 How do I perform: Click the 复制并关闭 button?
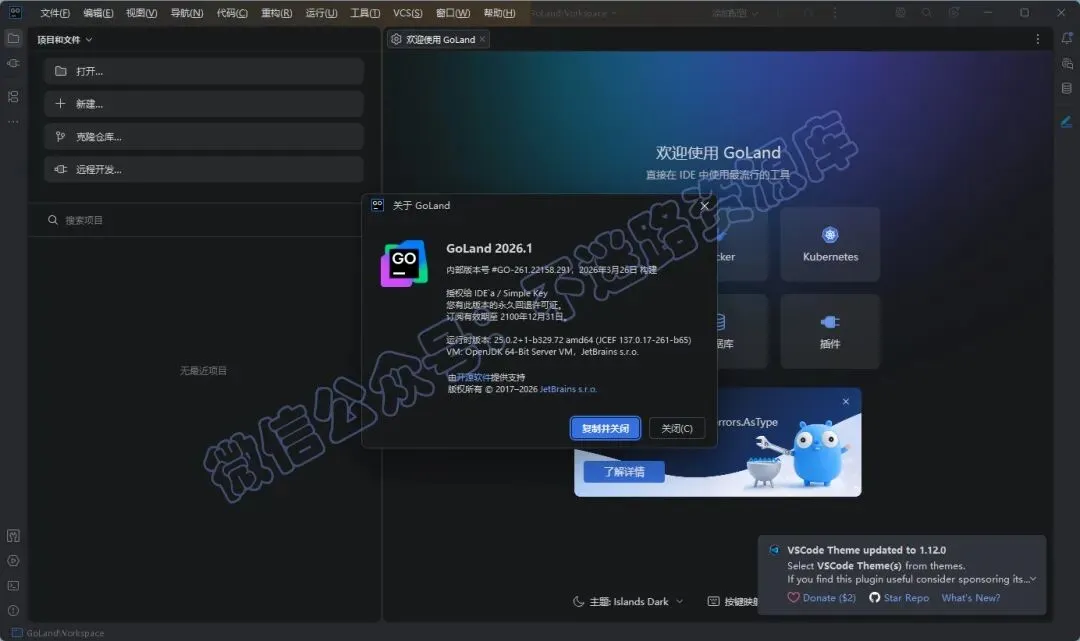605,428
